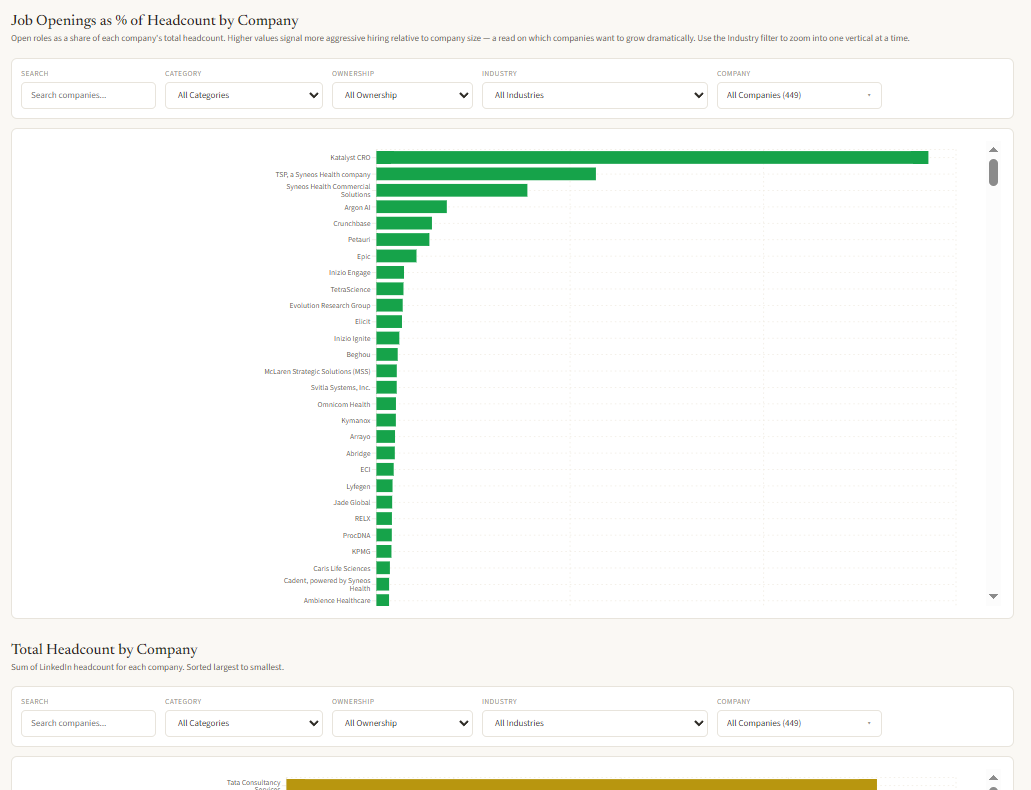Click the Katalyst CRO bar
The height and width of the screenshot is (790, 1031).
[x=652, y=157]
